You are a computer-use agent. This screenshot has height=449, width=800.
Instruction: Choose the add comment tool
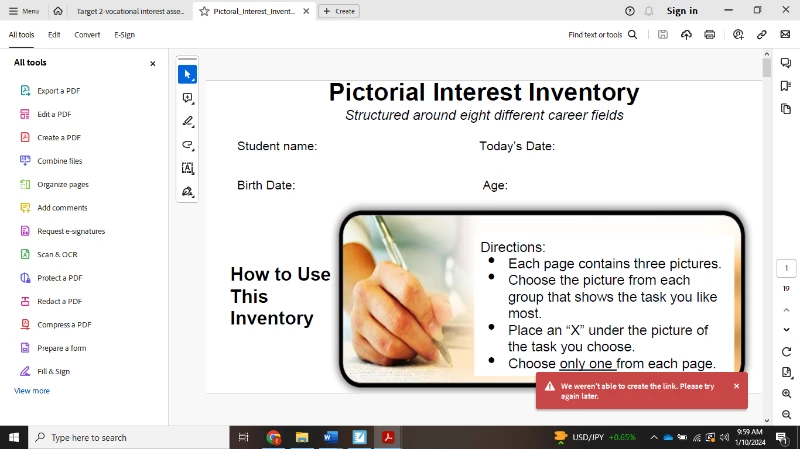(x=187, y=98)
